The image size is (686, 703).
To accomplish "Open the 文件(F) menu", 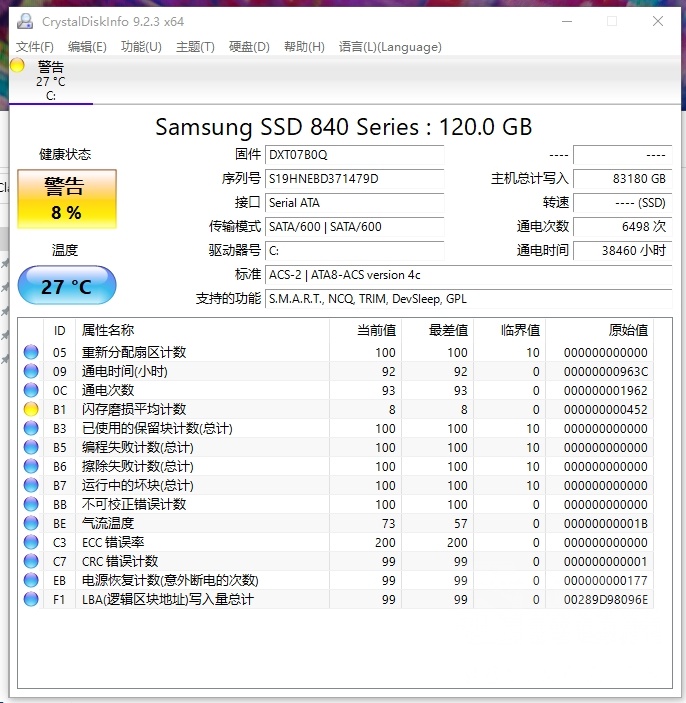I will [x=35, y=47].
